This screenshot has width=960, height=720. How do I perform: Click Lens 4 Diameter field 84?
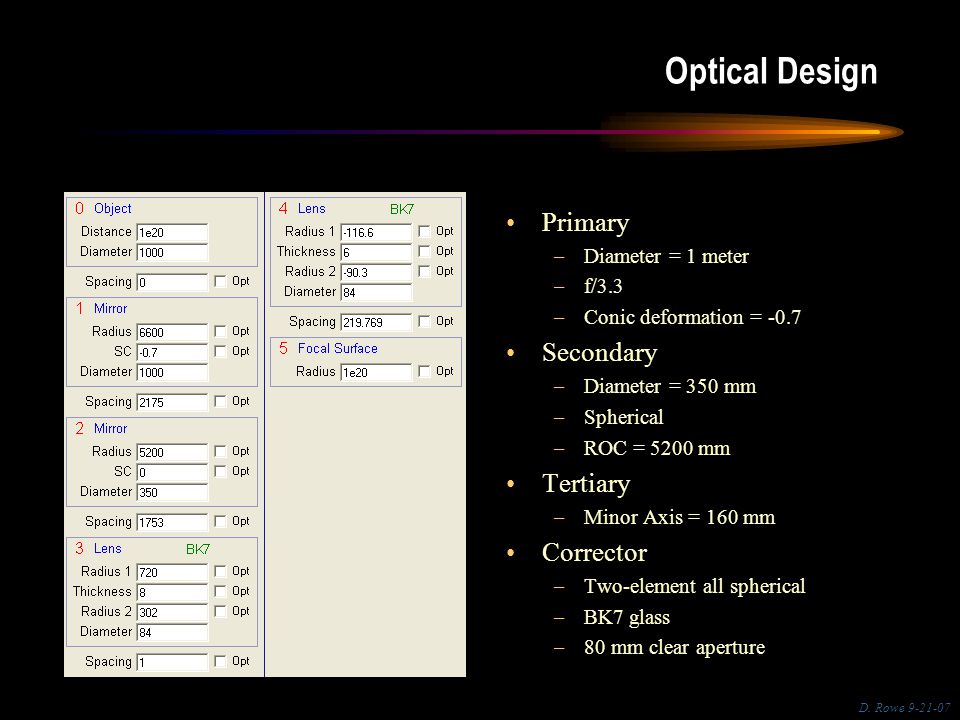[376, 292]
